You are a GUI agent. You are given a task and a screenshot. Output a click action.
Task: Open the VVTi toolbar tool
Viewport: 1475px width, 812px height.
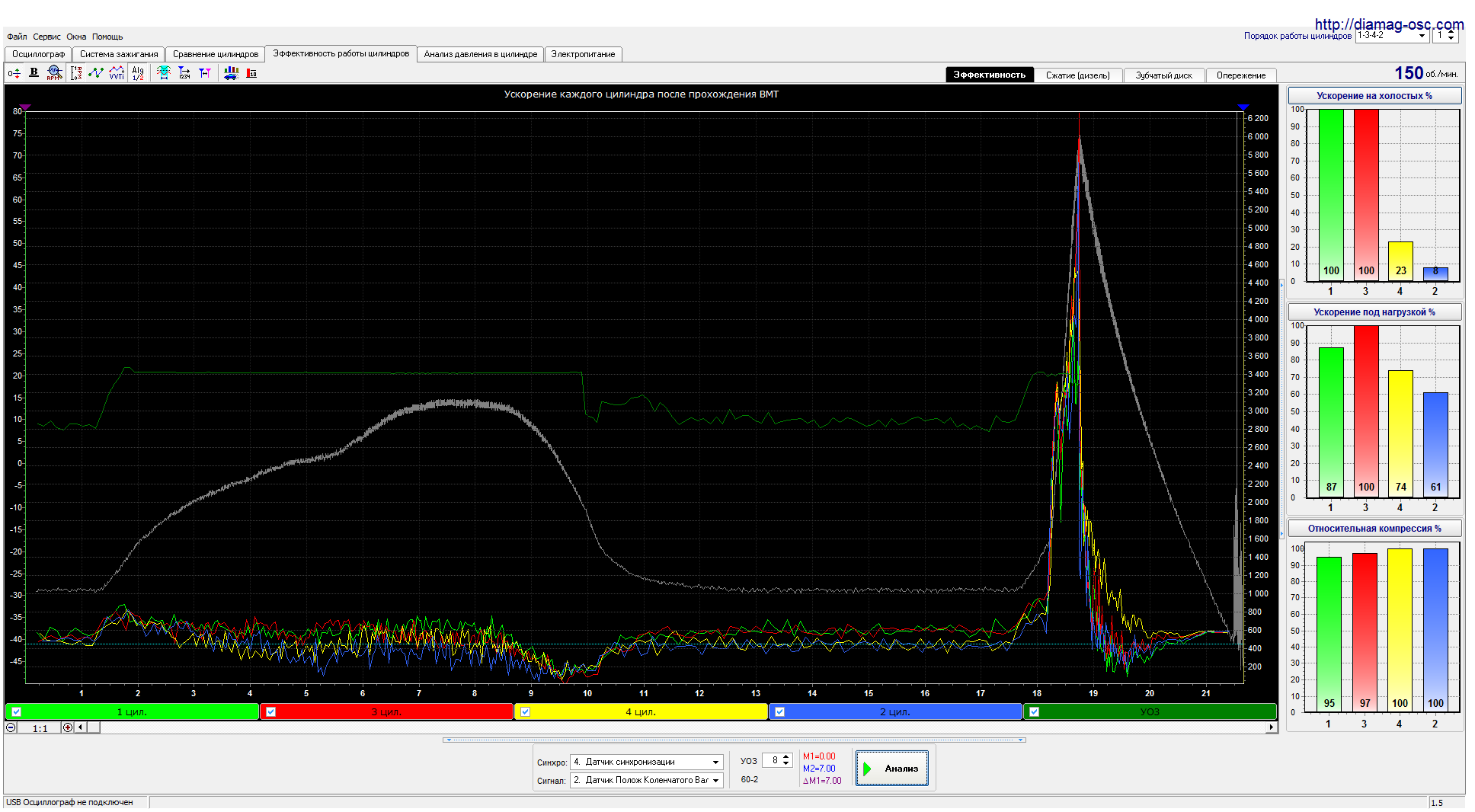117,73
